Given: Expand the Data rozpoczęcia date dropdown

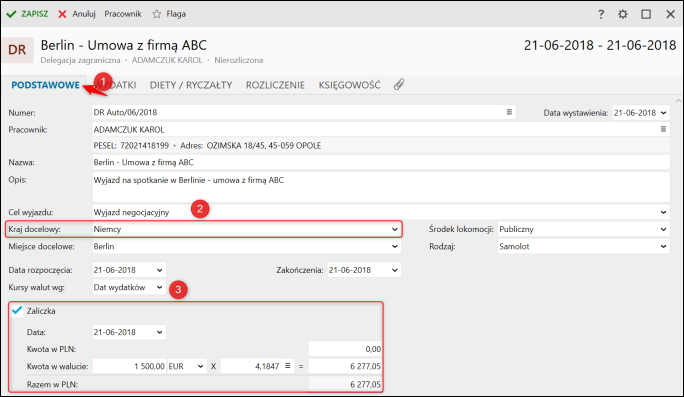Looking at the screenshot, I should pyautogui.click(x=160, y=270).
